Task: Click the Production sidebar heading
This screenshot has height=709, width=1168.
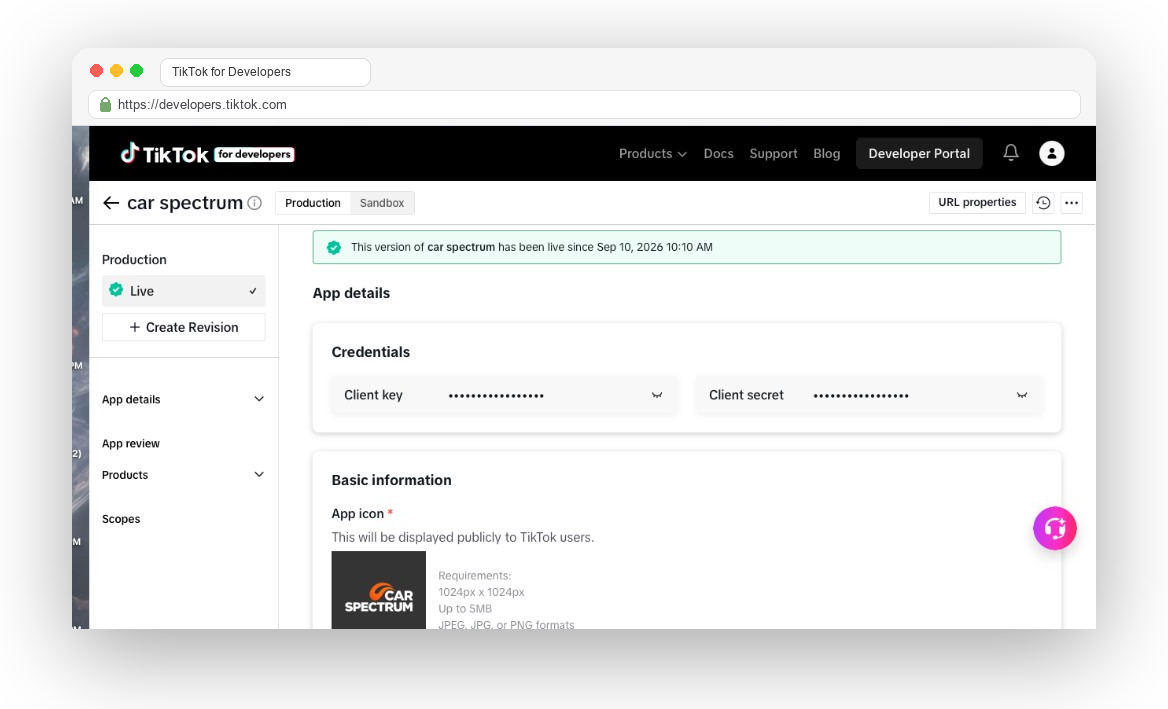Action: (x=134, y=259)
